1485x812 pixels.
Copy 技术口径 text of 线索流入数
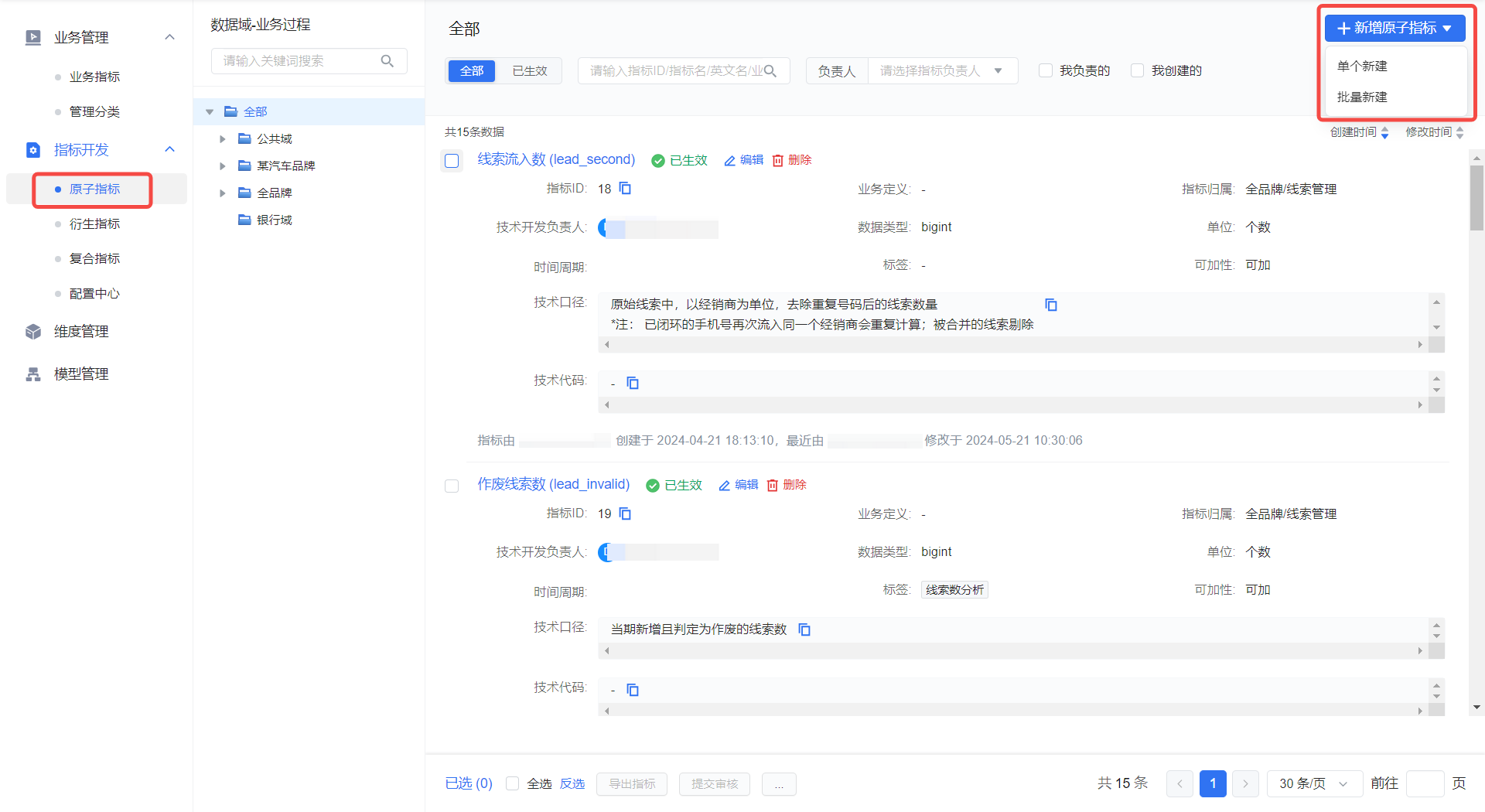(1051, 305)
